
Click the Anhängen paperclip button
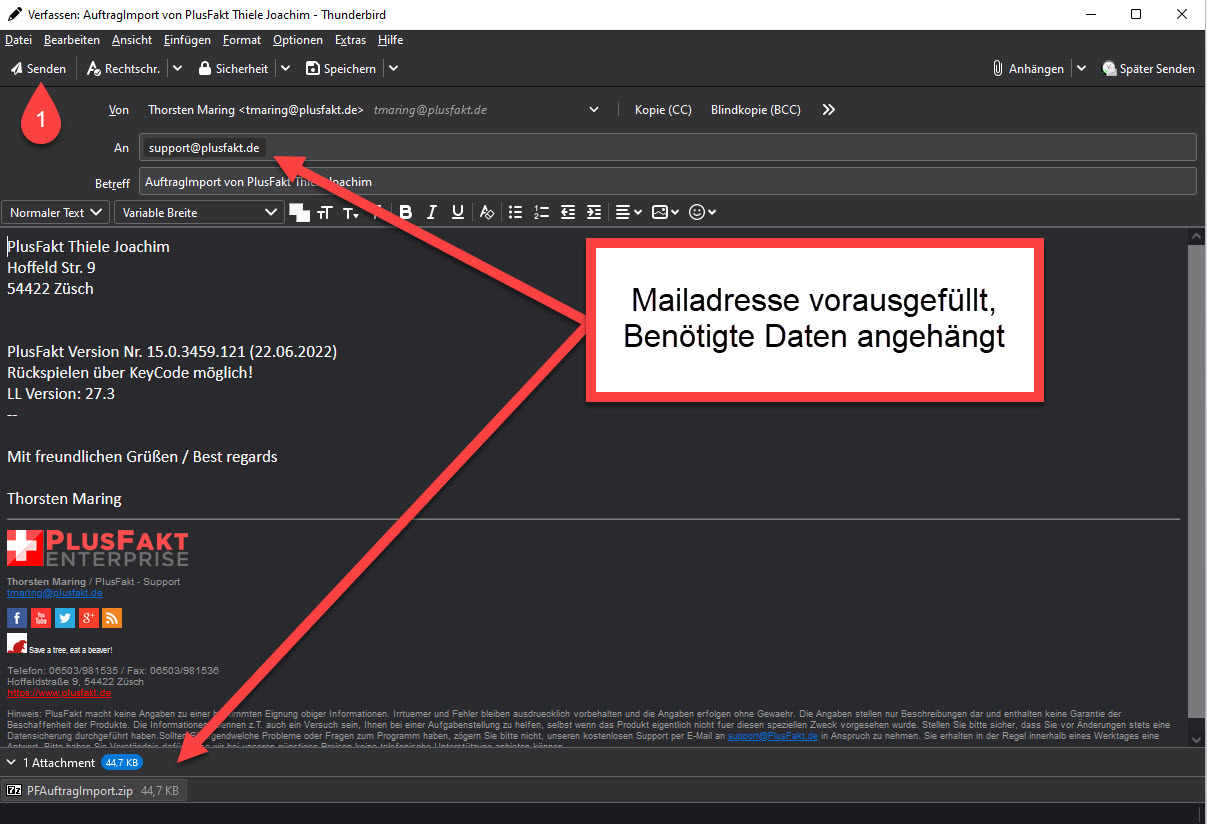tap(1028, 69)
